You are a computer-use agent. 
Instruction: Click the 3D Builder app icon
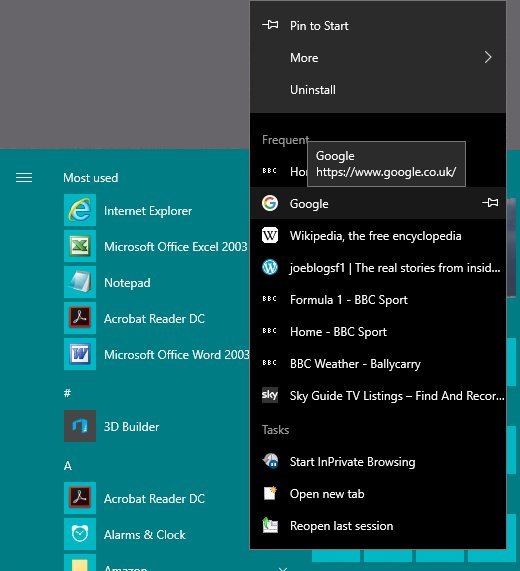click(x=80, y=426)
